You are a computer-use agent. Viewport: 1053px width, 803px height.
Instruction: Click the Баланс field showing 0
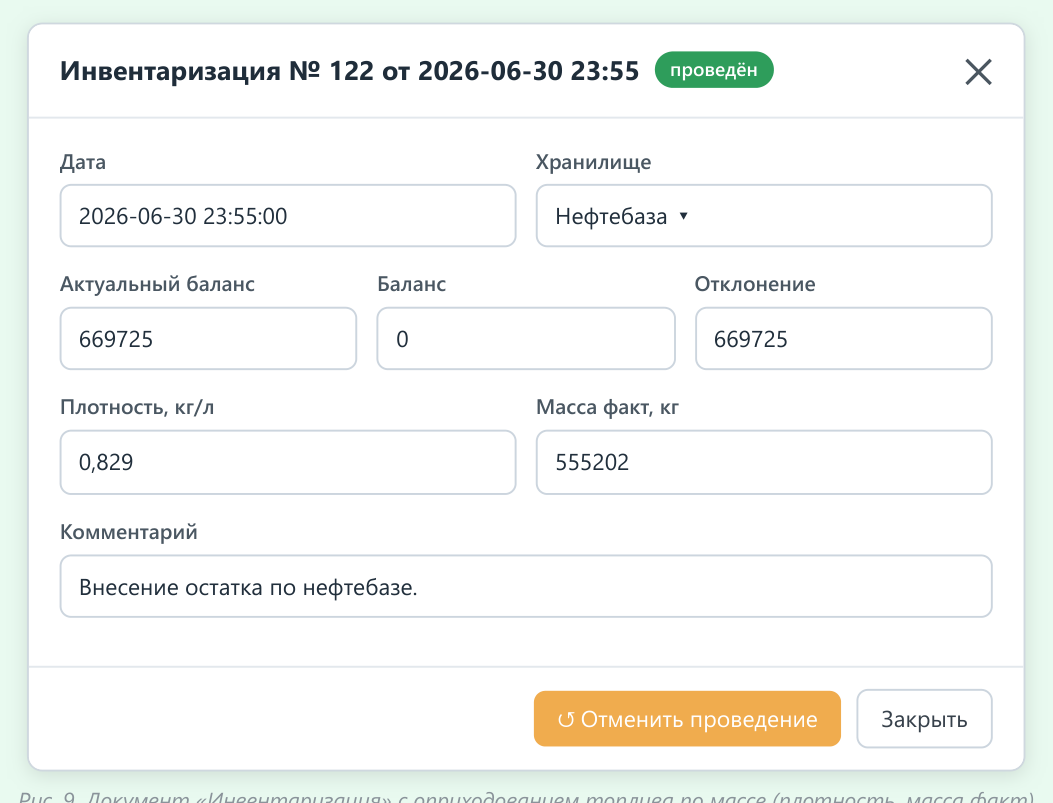coord(526,338)
